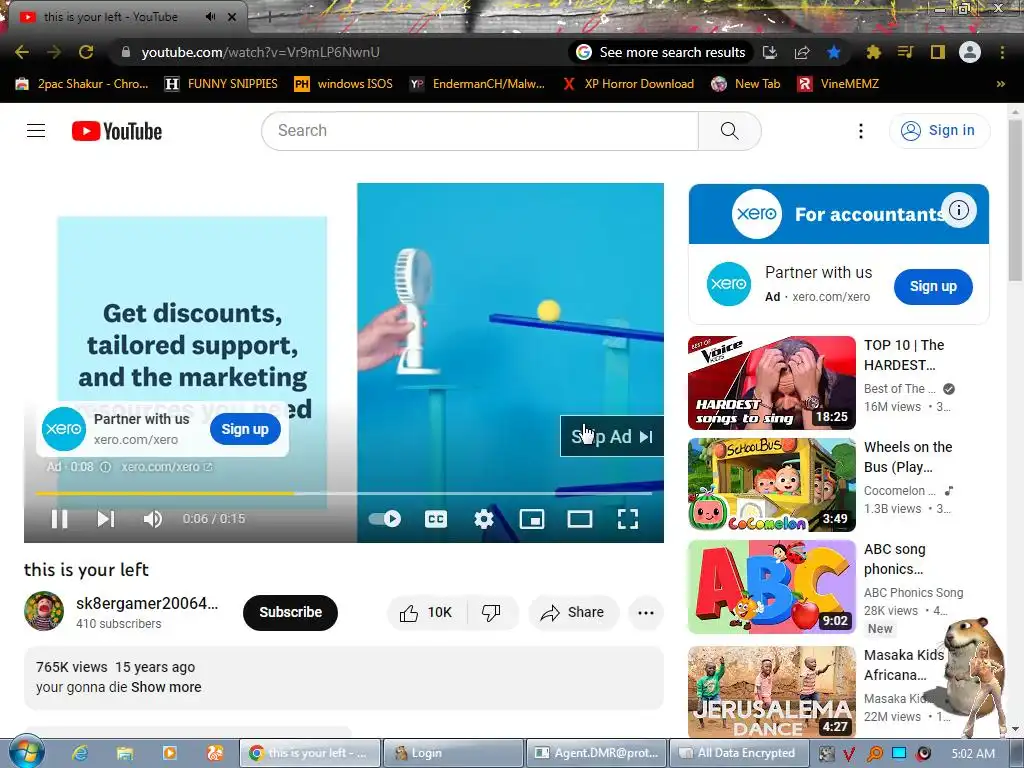Open Windows Explorer from the taskbar

click(125, 753)
